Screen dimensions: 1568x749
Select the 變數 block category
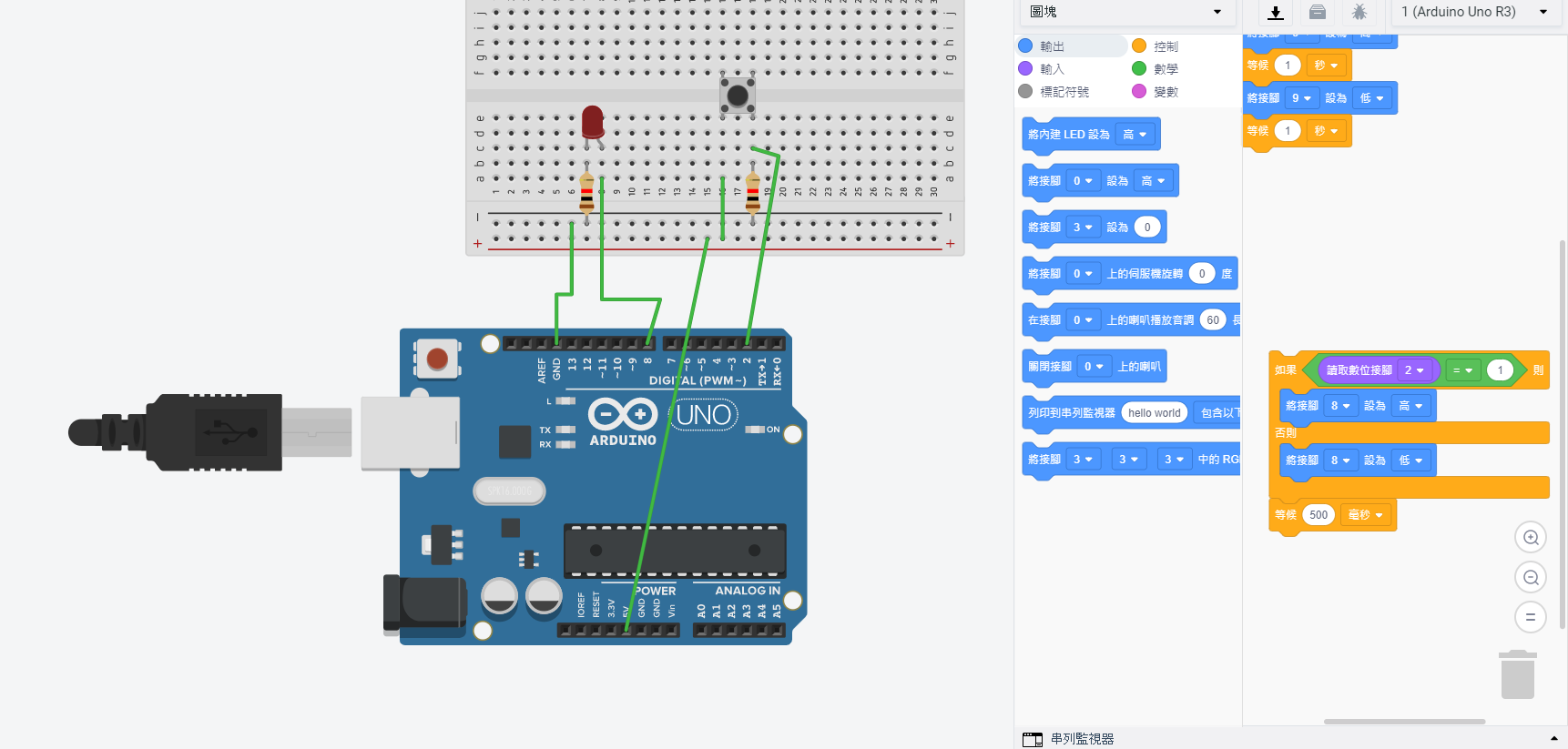click(1165, 92)
